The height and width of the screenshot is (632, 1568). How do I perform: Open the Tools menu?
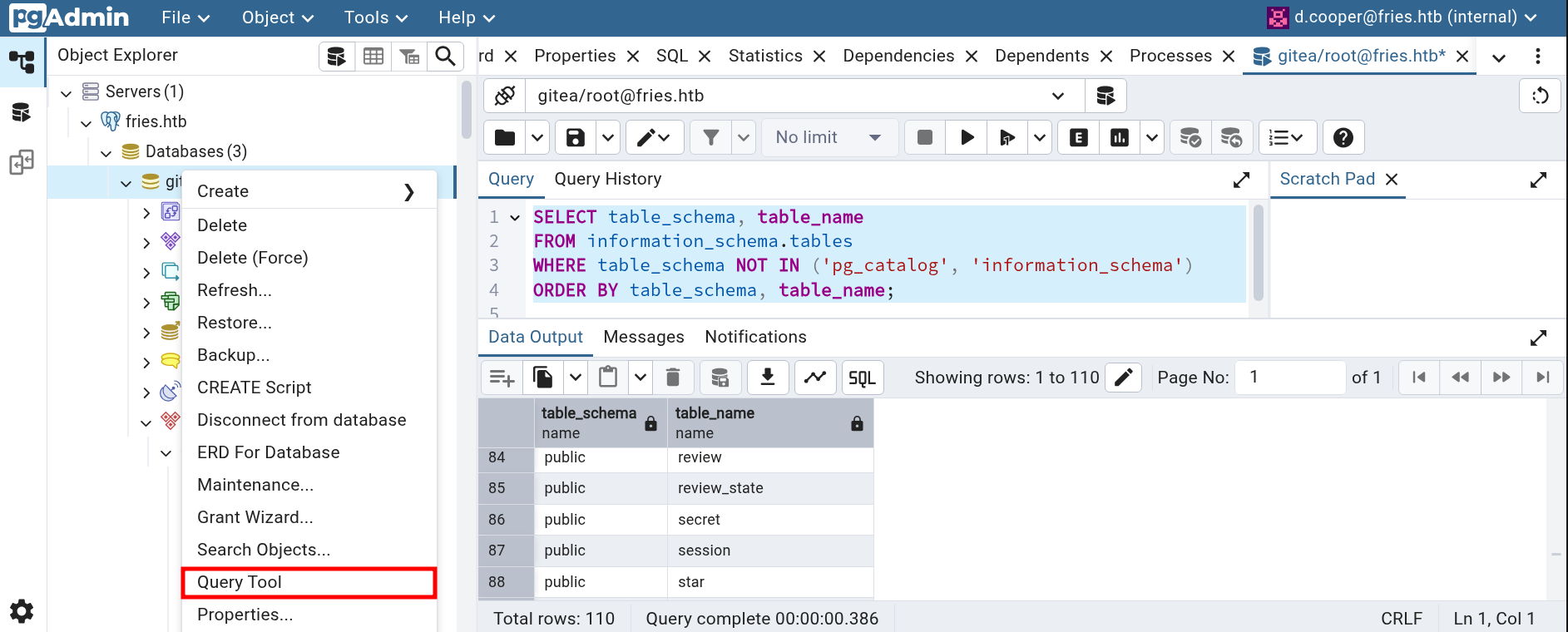click(x=376, y=17)
